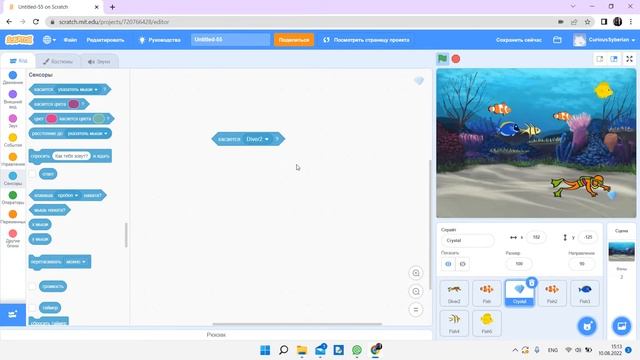Select the Другие блоки category
This screenshot has width=640, height=360.
pyautogui.click(x=13, y=238)
